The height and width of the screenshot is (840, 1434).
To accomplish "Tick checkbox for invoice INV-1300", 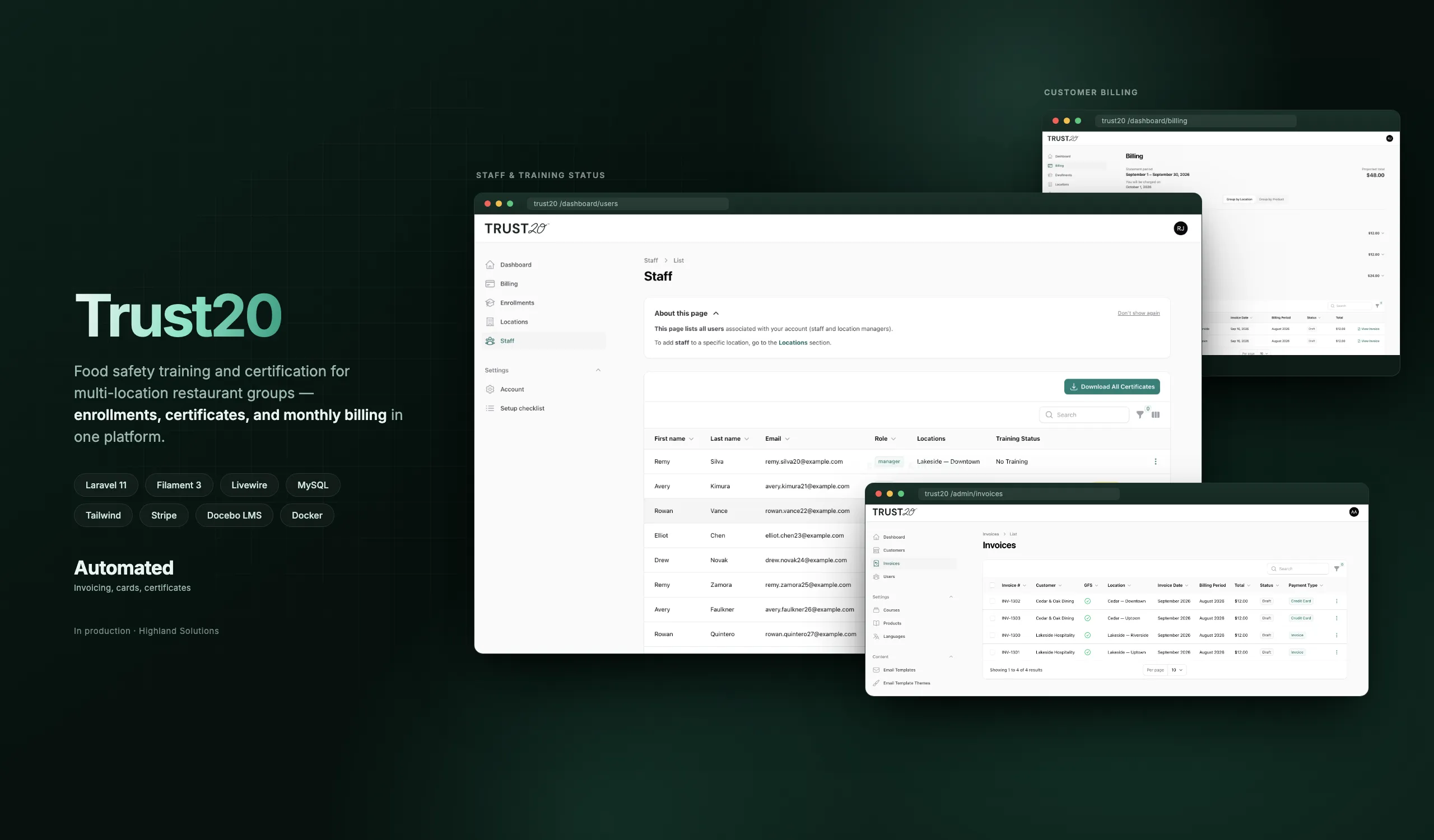I will pos(993,635).
